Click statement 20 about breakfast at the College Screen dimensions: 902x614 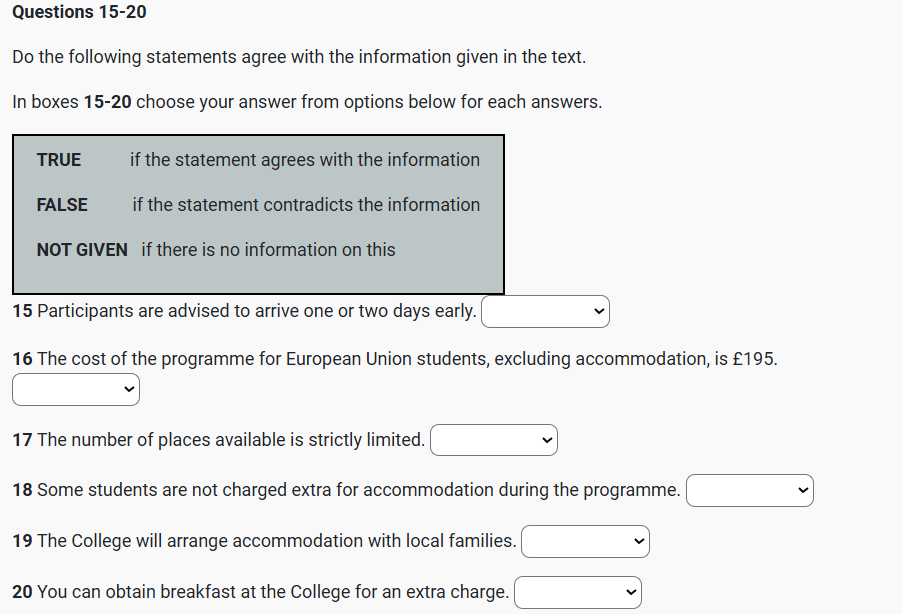(x=261, y=592)
